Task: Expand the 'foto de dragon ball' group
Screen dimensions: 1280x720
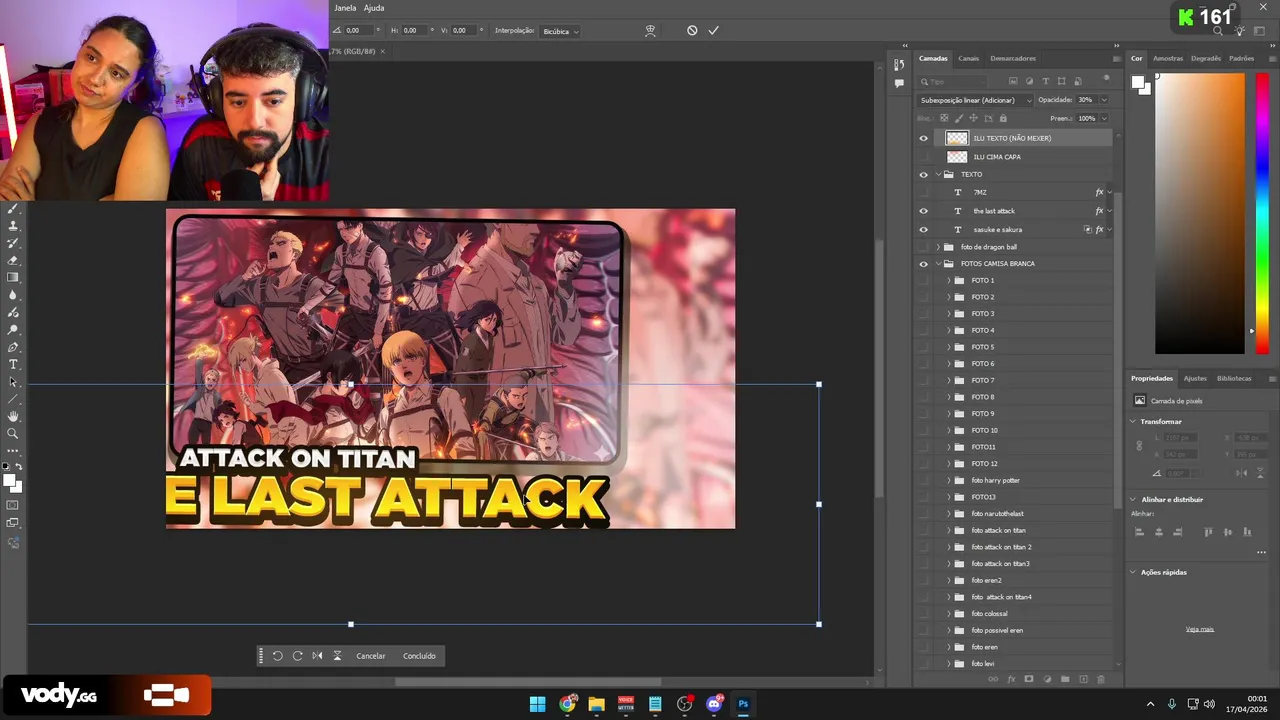Action: tap(938, 247)
